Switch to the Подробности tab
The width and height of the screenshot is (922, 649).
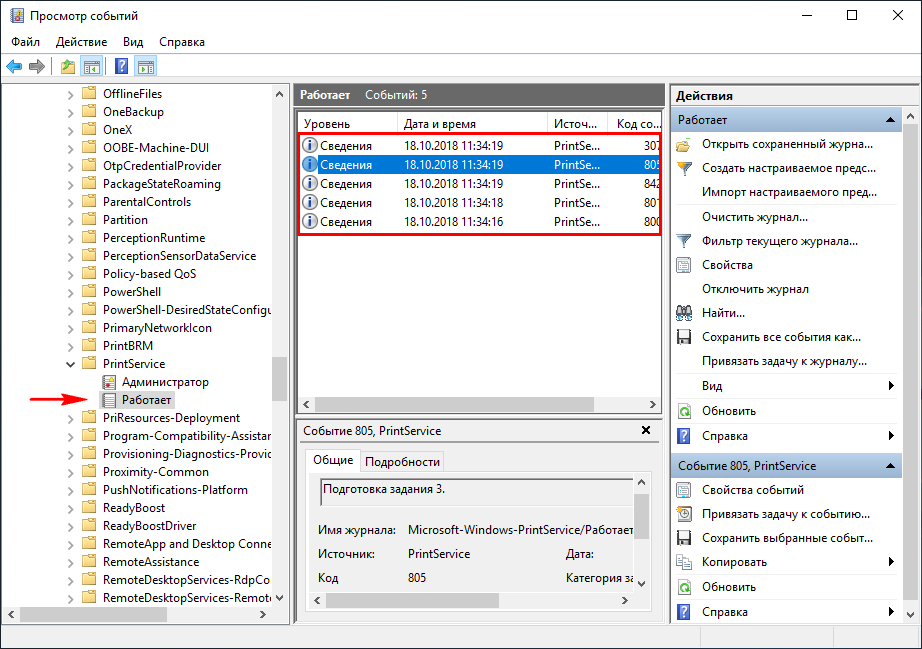(x=402, y=461)
